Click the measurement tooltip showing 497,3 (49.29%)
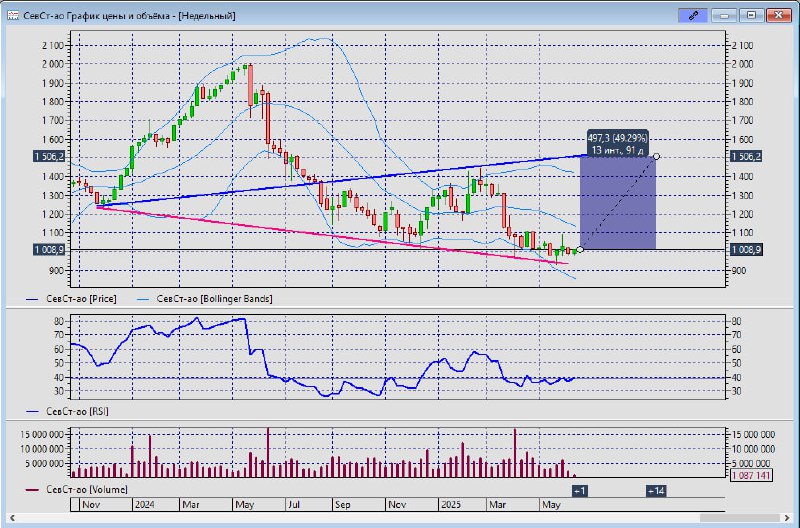 pos(617,143)
